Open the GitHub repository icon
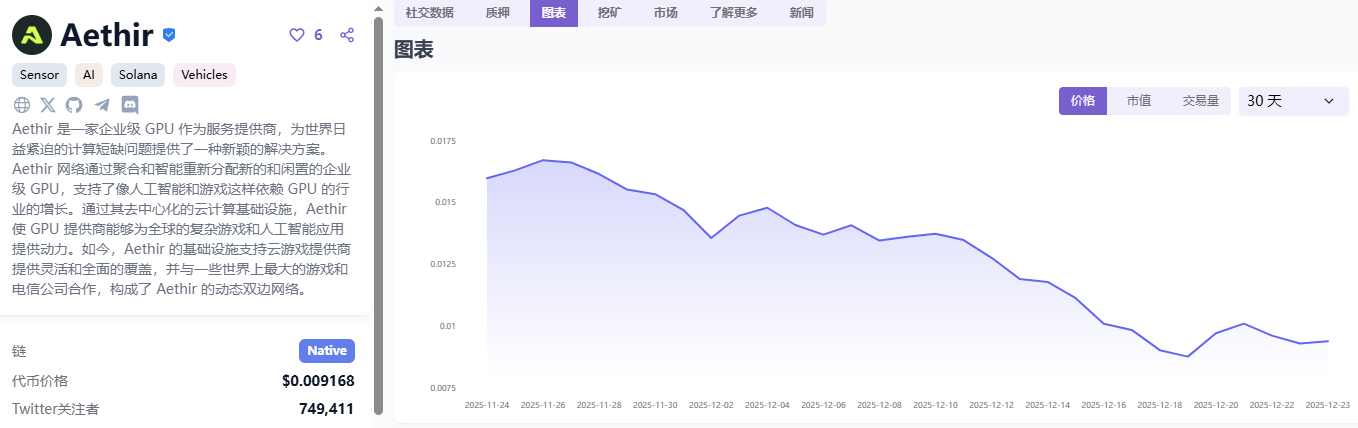 tap(75, 104)
